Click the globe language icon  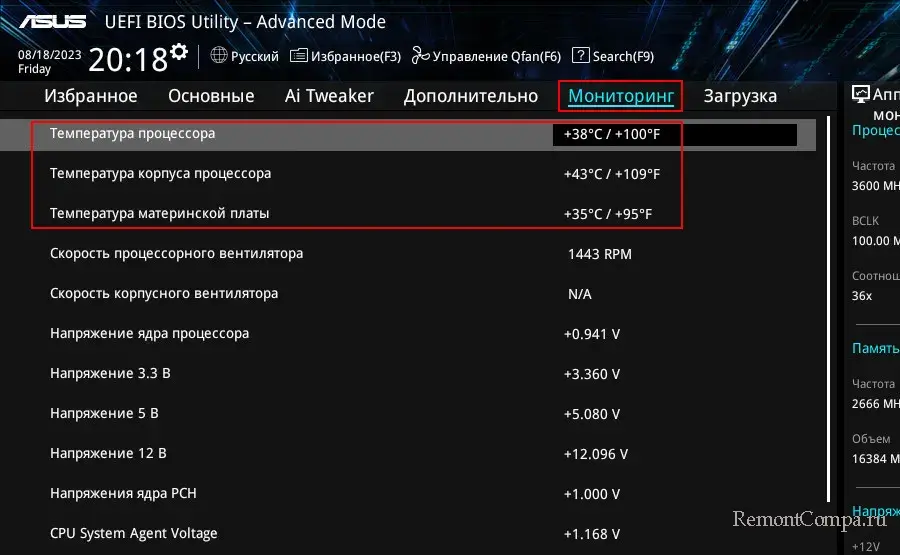pos(219,56)
